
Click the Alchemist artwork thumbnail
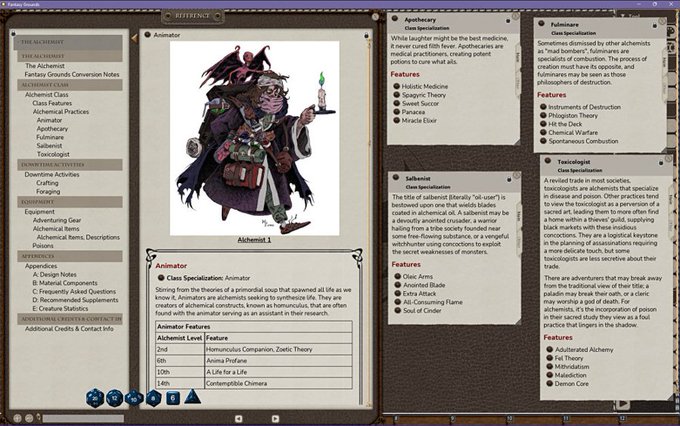[x=255, y=138]
